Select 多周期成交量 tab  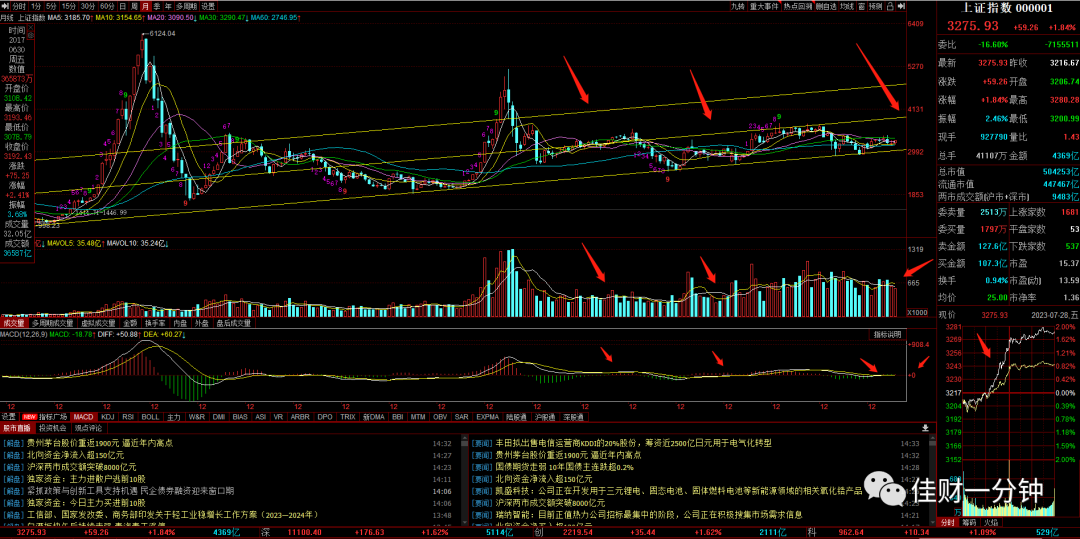click(x=52, y=322)
